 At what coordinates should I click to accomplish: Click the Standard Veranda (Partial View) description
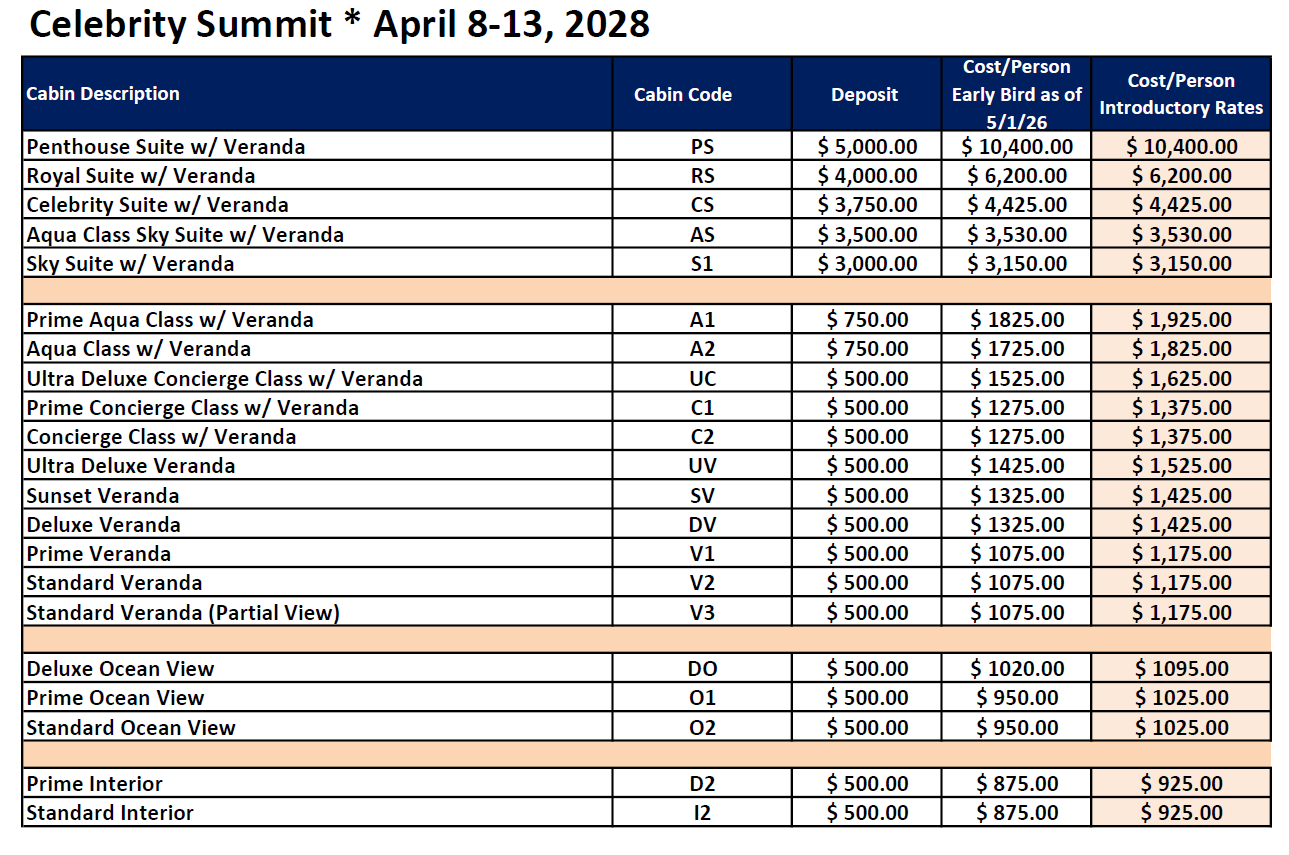183,613
